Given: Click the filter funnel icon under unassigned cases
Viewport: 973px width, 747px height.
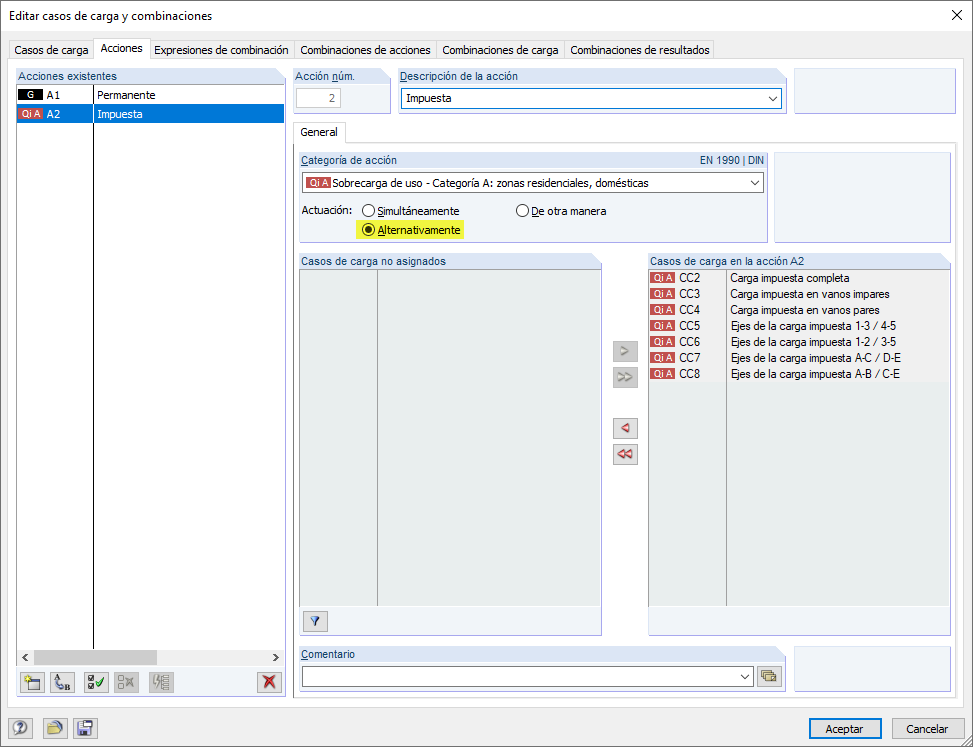Looking at the screenshot, I should (315, 621).
